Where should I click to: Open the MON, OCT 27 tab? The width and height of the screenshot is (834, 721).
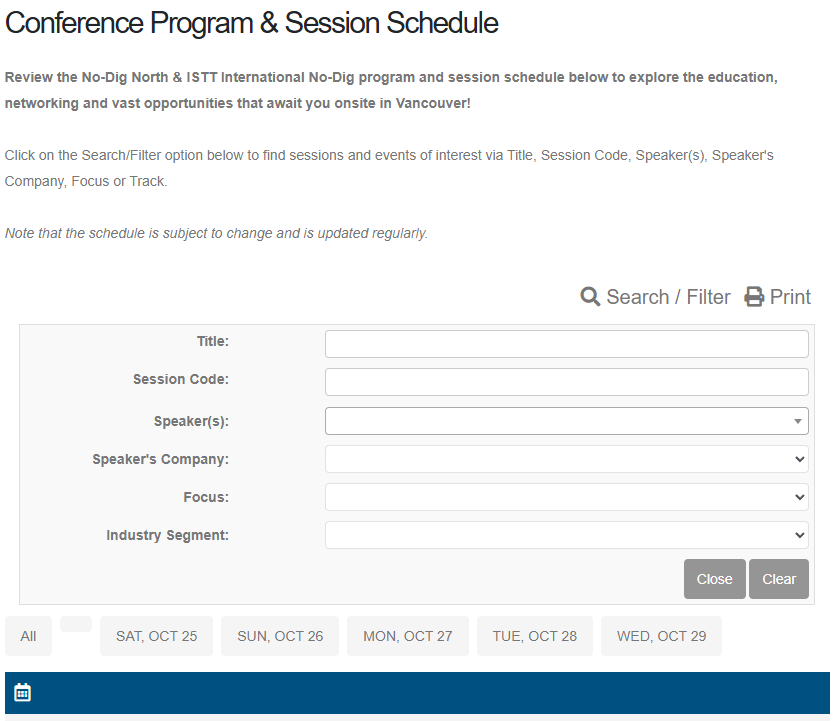(408, 636)
